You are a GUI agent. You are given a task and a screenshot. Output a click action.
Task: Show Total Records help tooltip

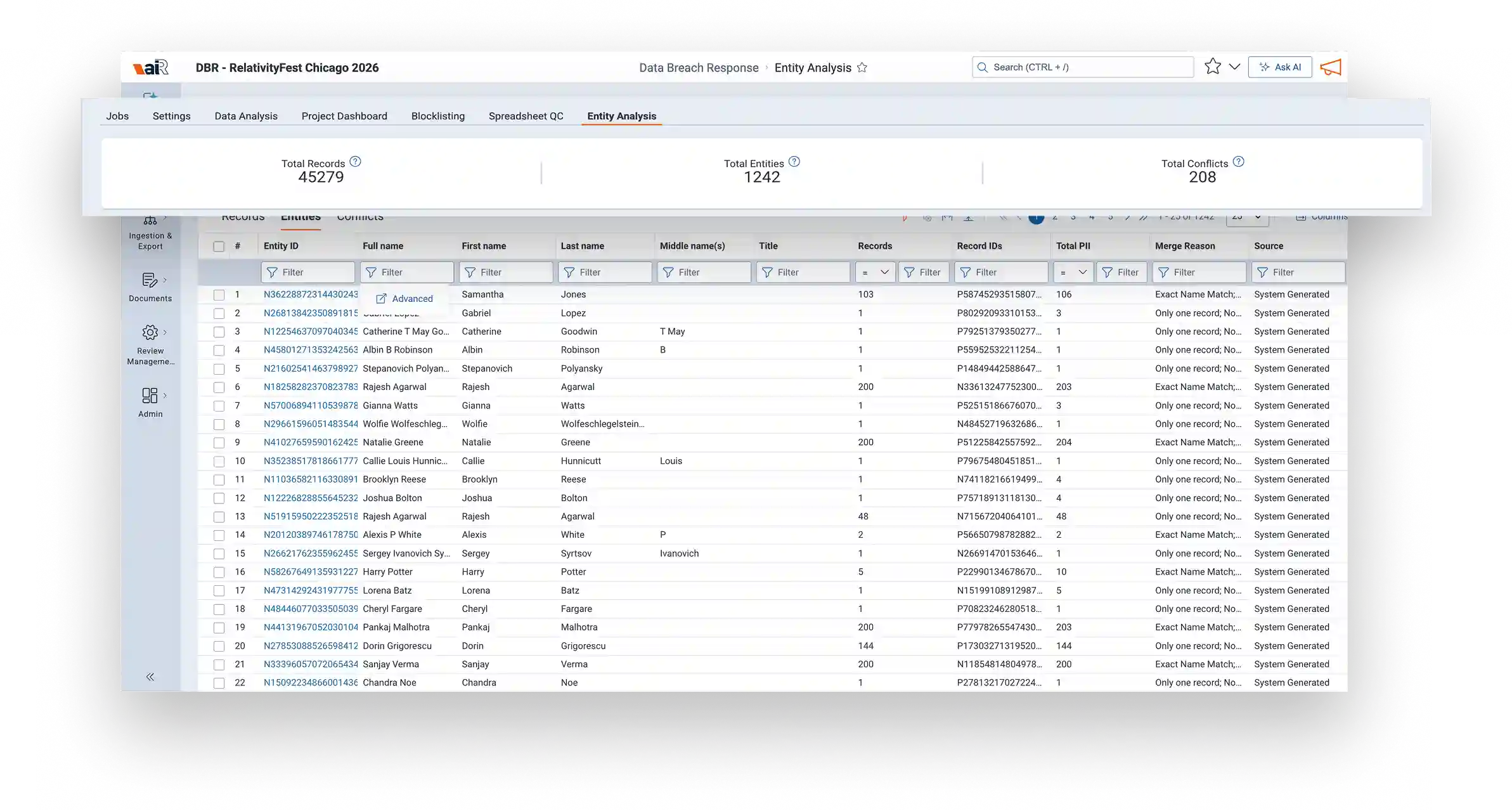[356, 162]
